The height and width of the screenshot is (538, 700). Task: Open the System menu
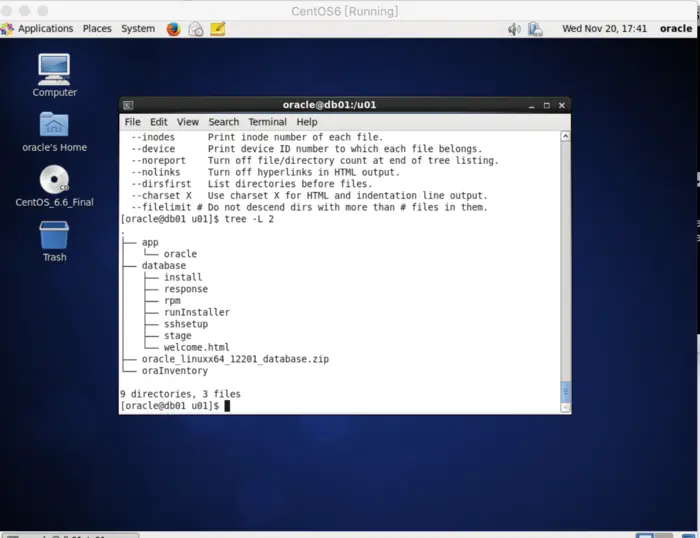click(138, 29)
